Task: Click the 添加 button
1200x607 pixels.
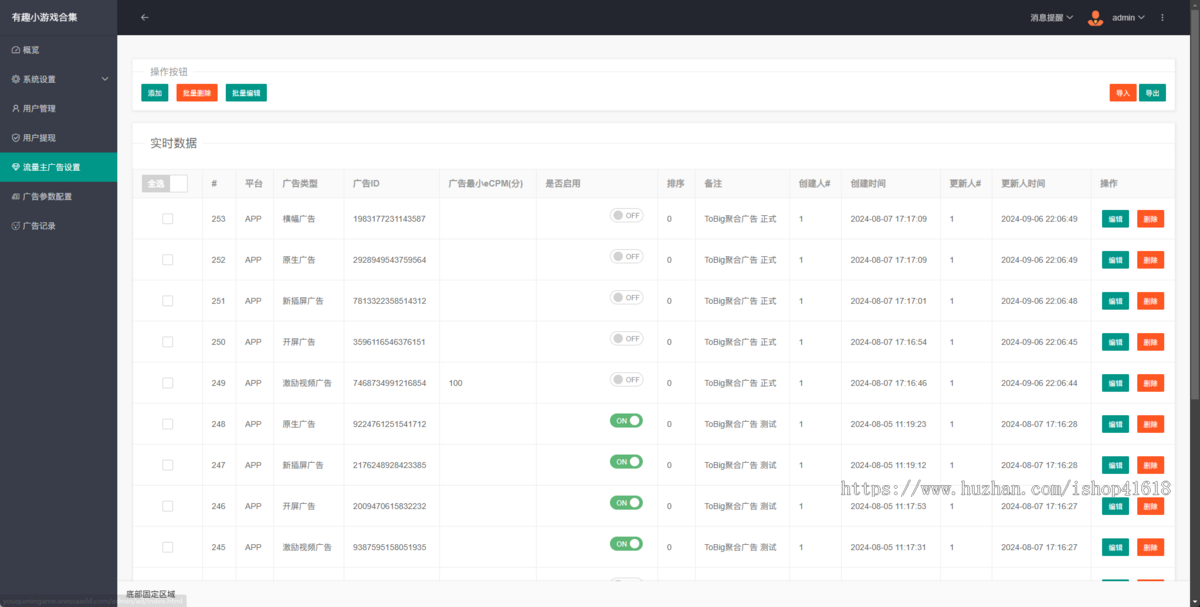Action: (154, 93)
